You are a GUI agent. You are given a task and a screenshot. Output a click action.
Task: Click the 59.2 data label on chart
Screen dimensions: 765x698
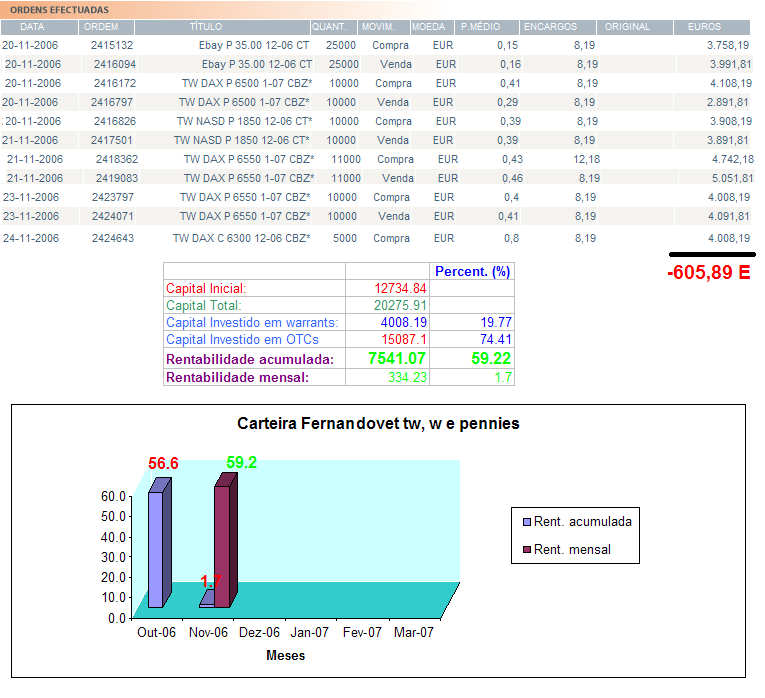[242, 463]
